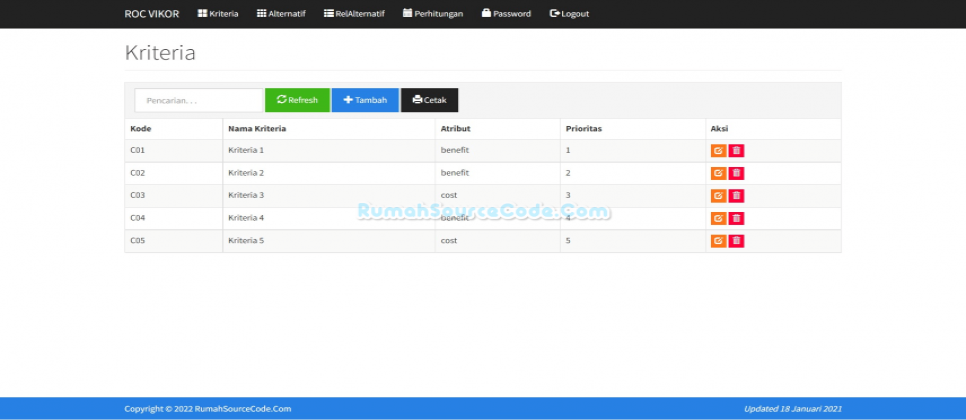The height and width of the screenshot is (420, 966).
Task: Print the table with Cetak button
Action: [x=429, y=100]
